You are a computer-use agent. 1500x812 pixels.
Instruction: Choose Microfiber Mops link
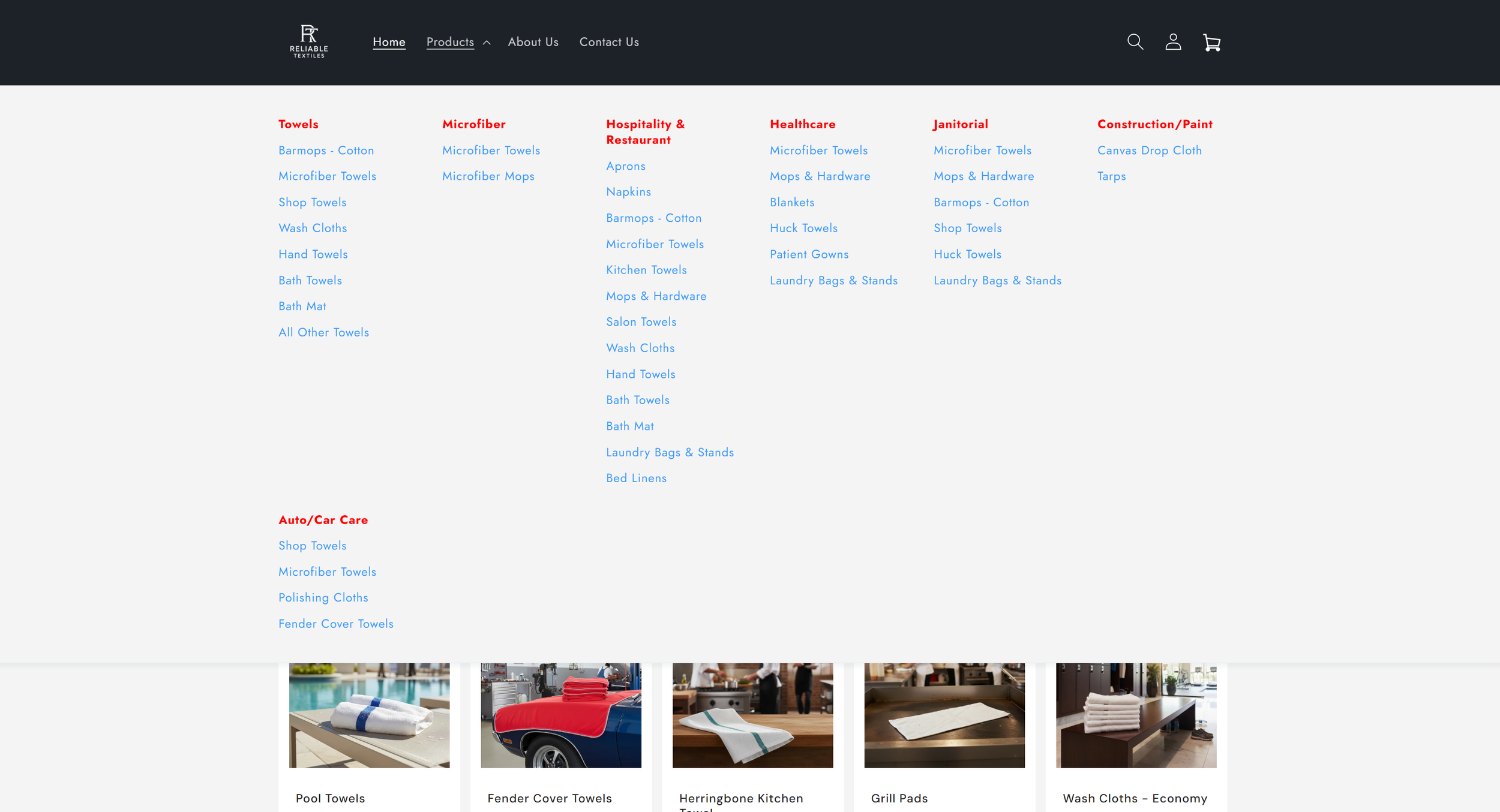(x=488, y=176)
